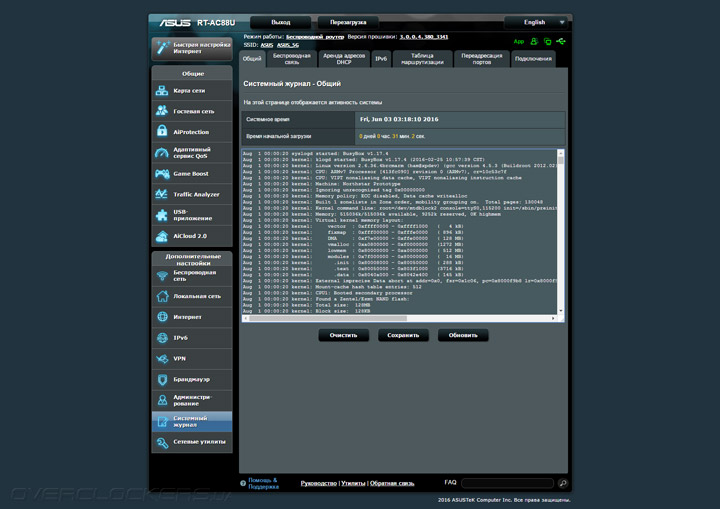Open Administration user icon

point(162,400)
